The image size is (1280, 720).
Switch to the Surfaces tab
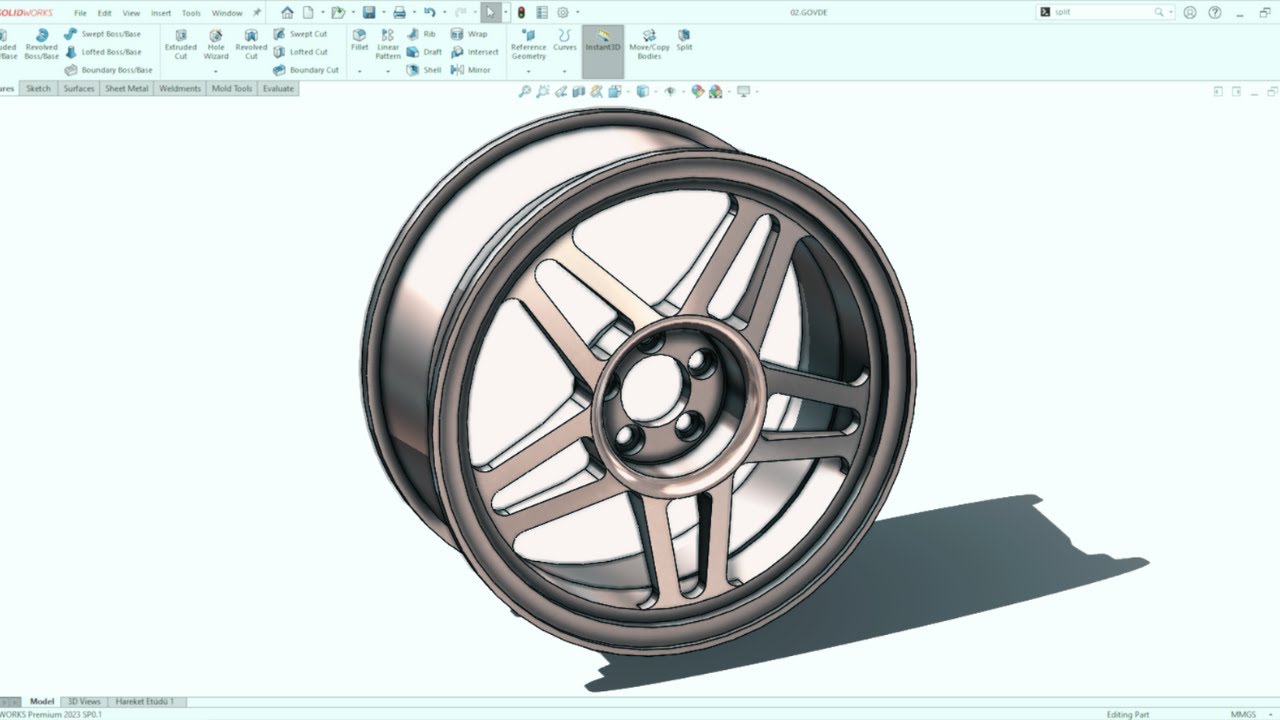78,89
